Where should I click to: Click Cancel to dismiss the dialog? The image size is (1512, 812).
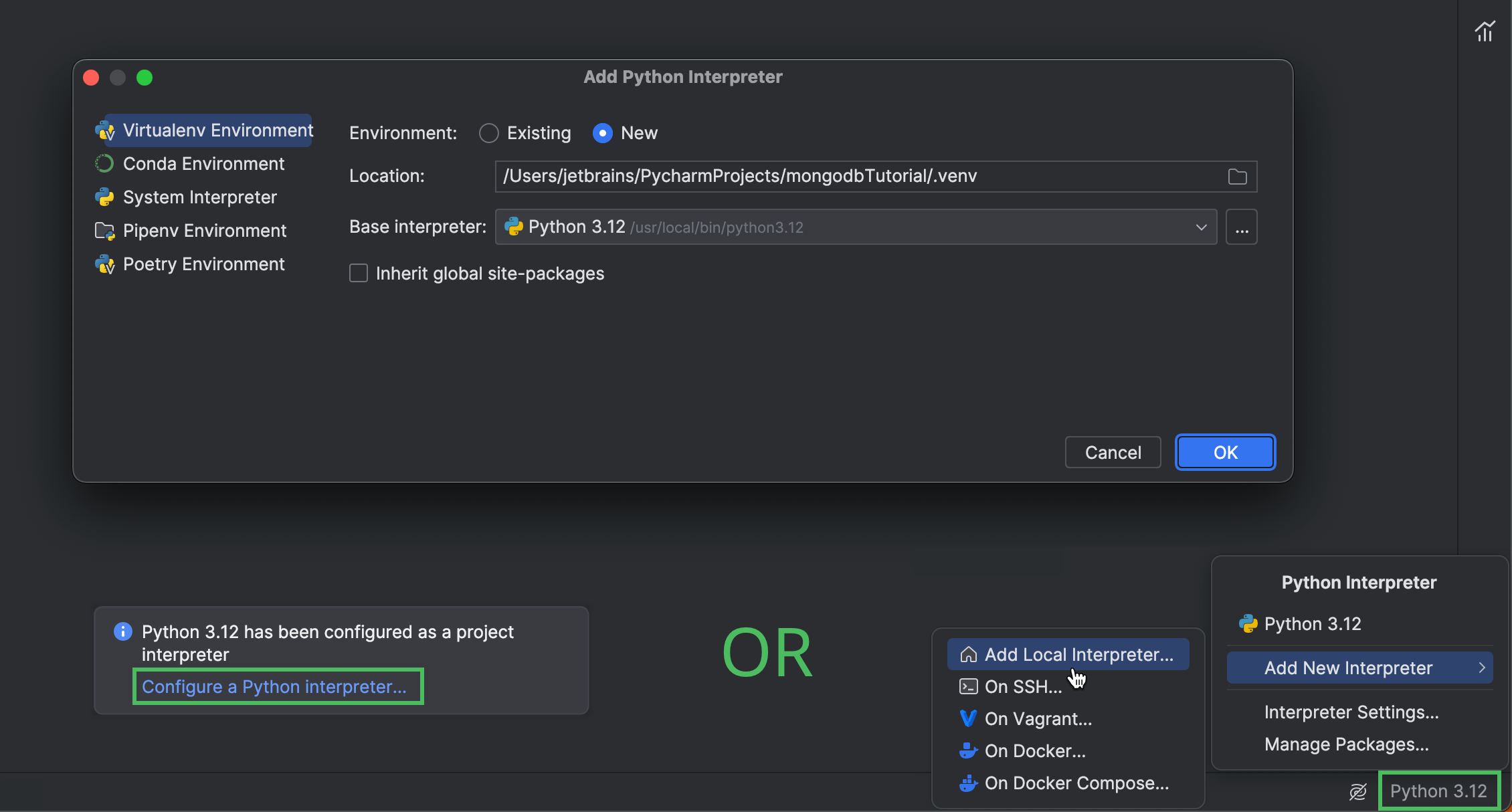point(1113,452)
